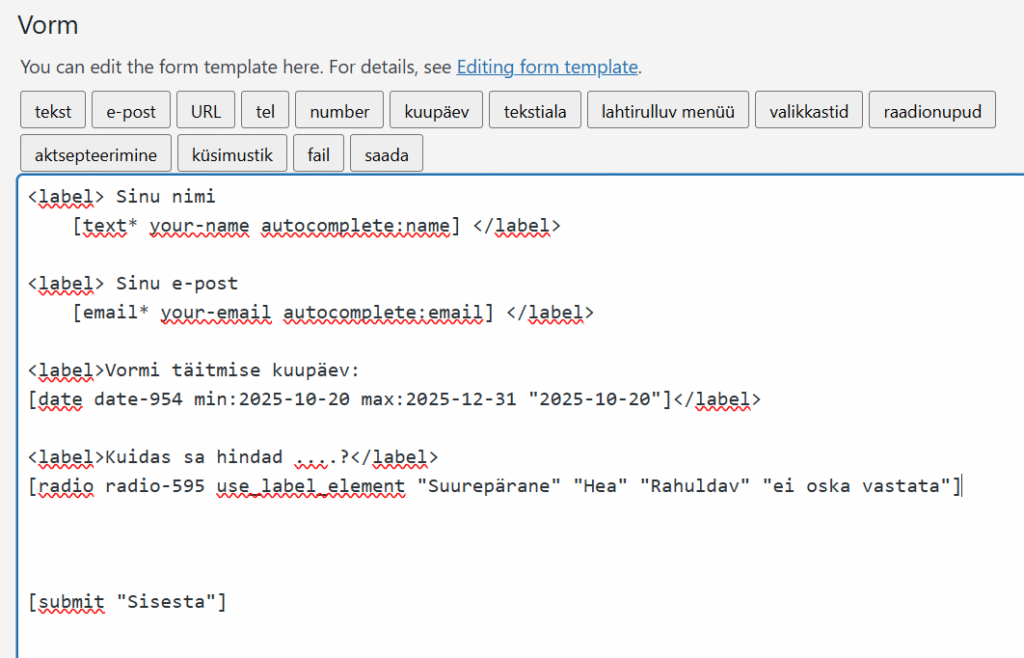
Task: Insert a 'raadionupud' radio buttons tag
Action: [x=932, y=111]
